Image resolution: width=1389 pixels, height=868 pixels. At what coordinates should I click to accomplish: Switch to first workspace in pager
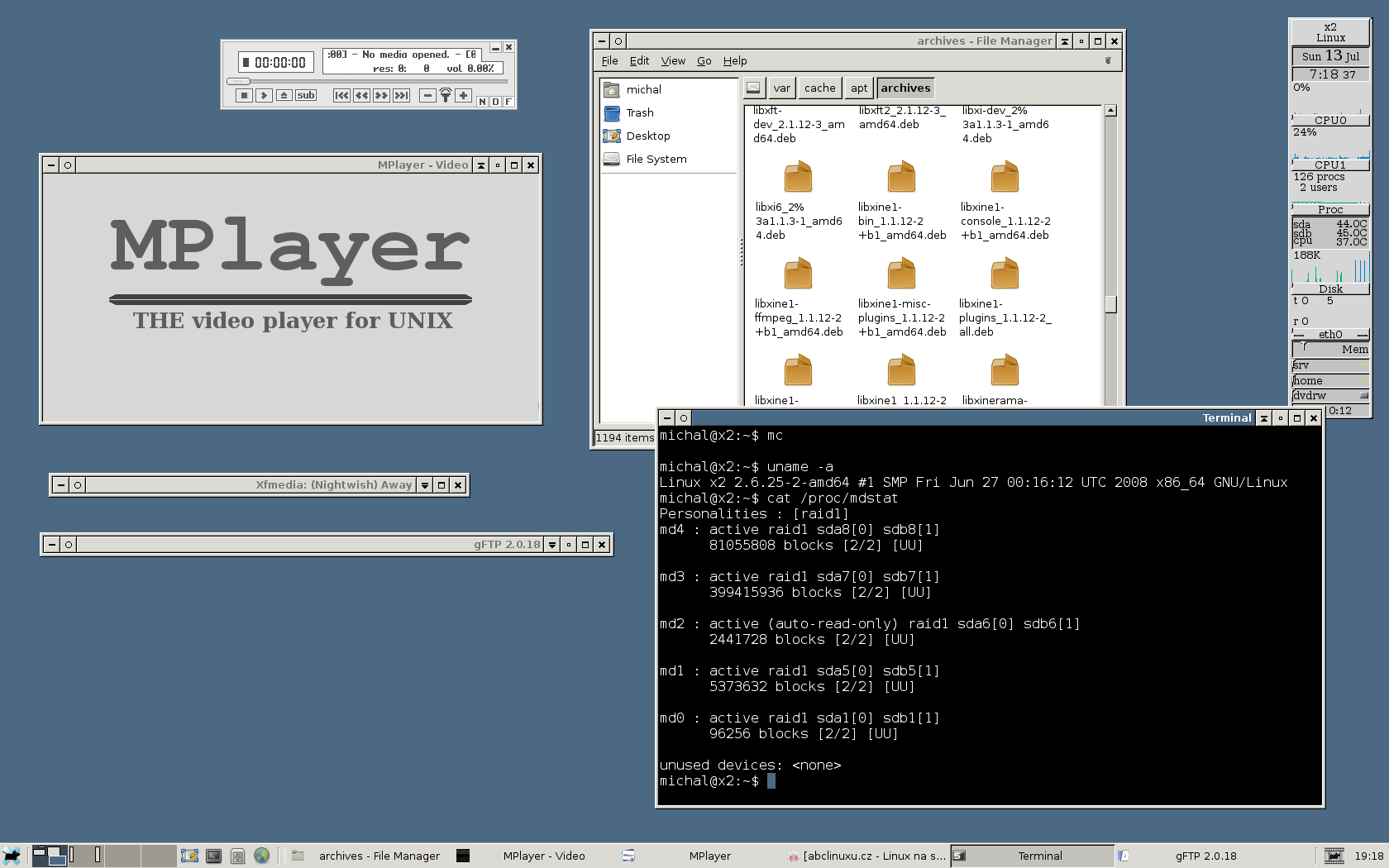pyautogui.click(x=50, y=856)
